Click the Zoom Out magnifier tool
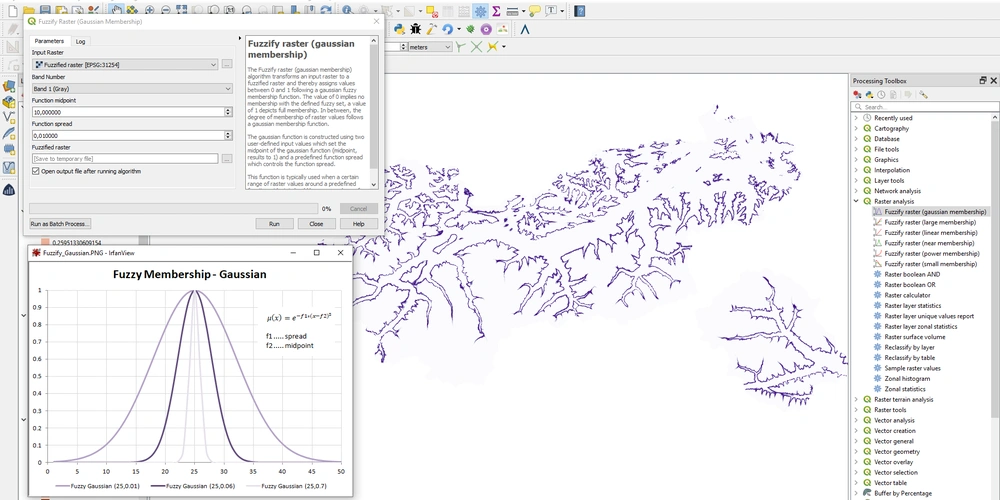The image size is (1000, 500). pos(165,10)
